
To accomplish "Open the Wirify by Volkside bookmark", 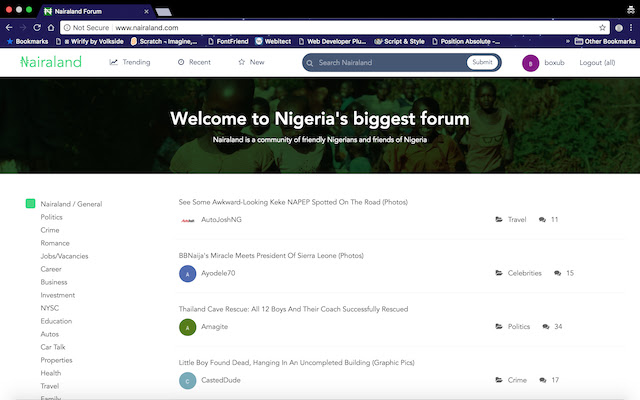I will click(90, 41).
